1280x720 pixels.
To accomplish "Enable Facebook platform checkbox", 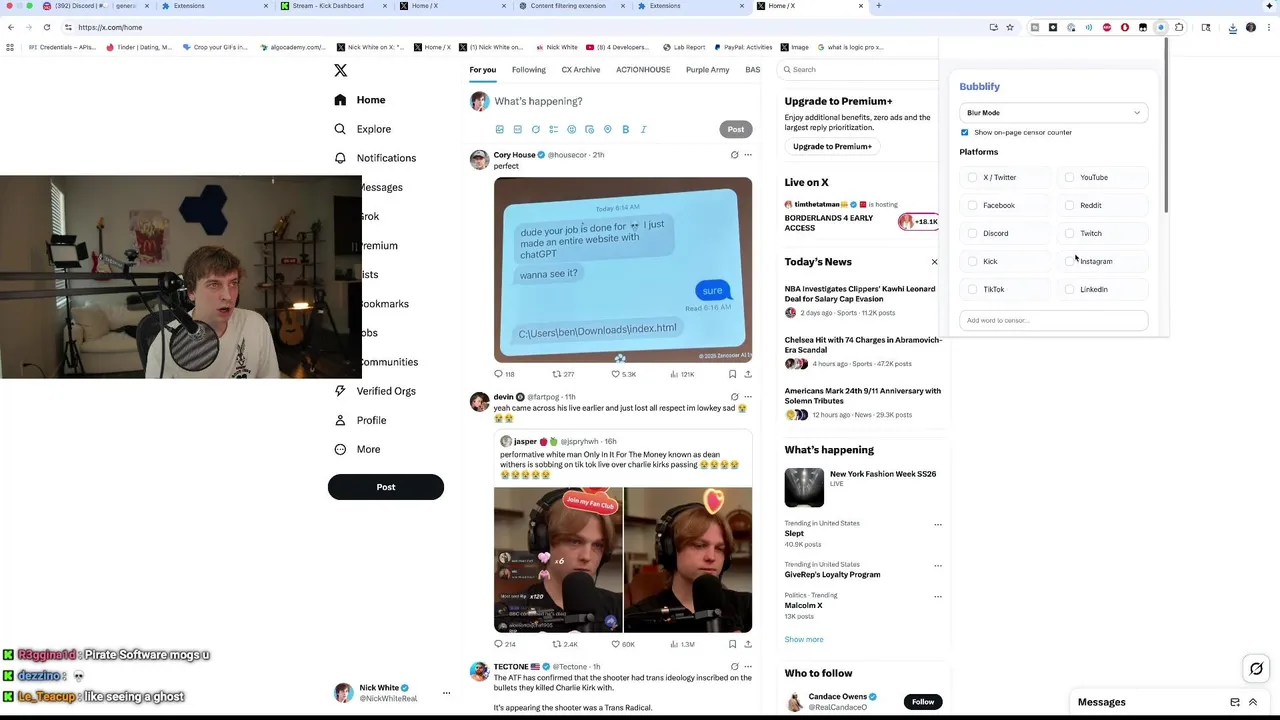I will click(x=972, y=205).
